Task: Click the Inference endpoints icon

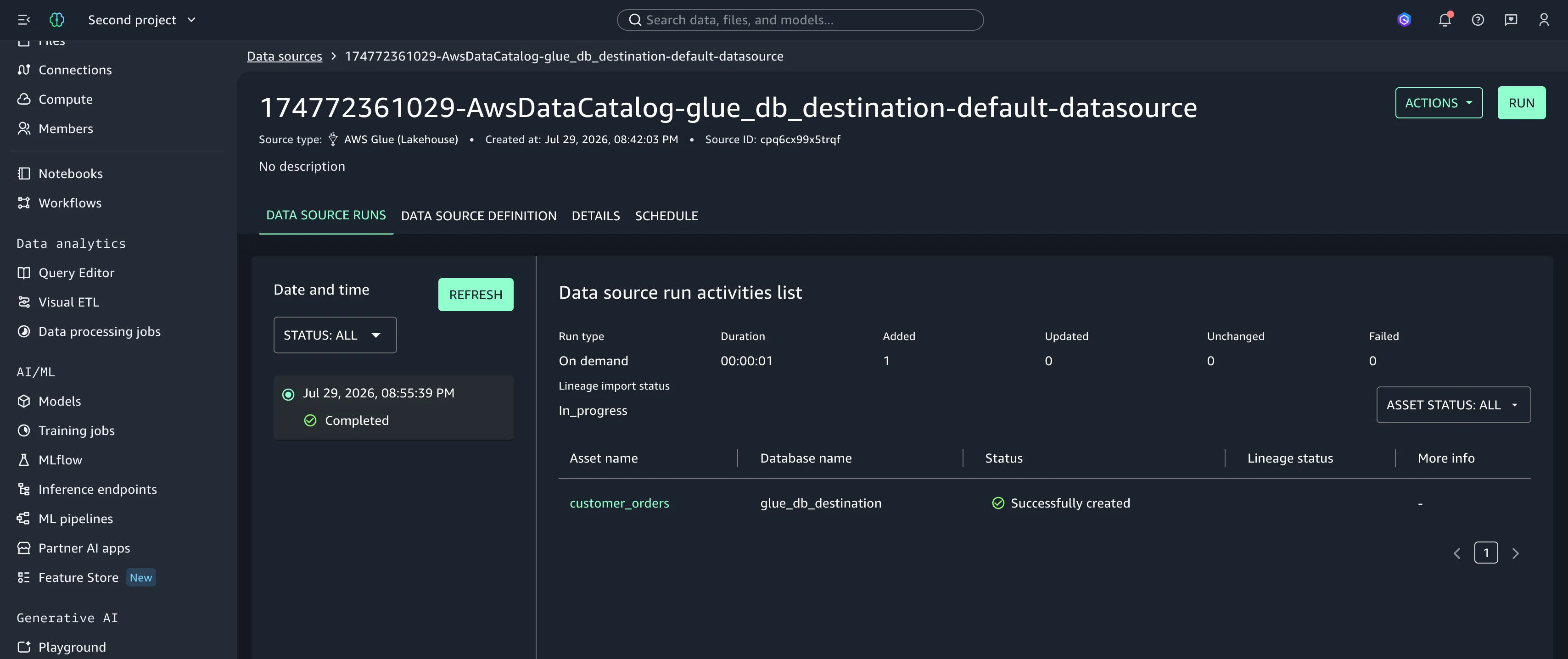Action: [24, 489]
